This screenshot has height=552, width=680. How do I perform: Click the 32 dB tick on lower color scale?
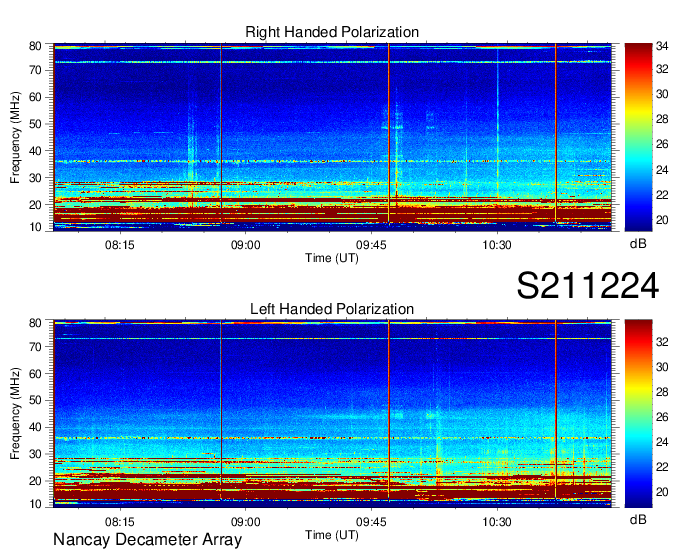(662, 342)
